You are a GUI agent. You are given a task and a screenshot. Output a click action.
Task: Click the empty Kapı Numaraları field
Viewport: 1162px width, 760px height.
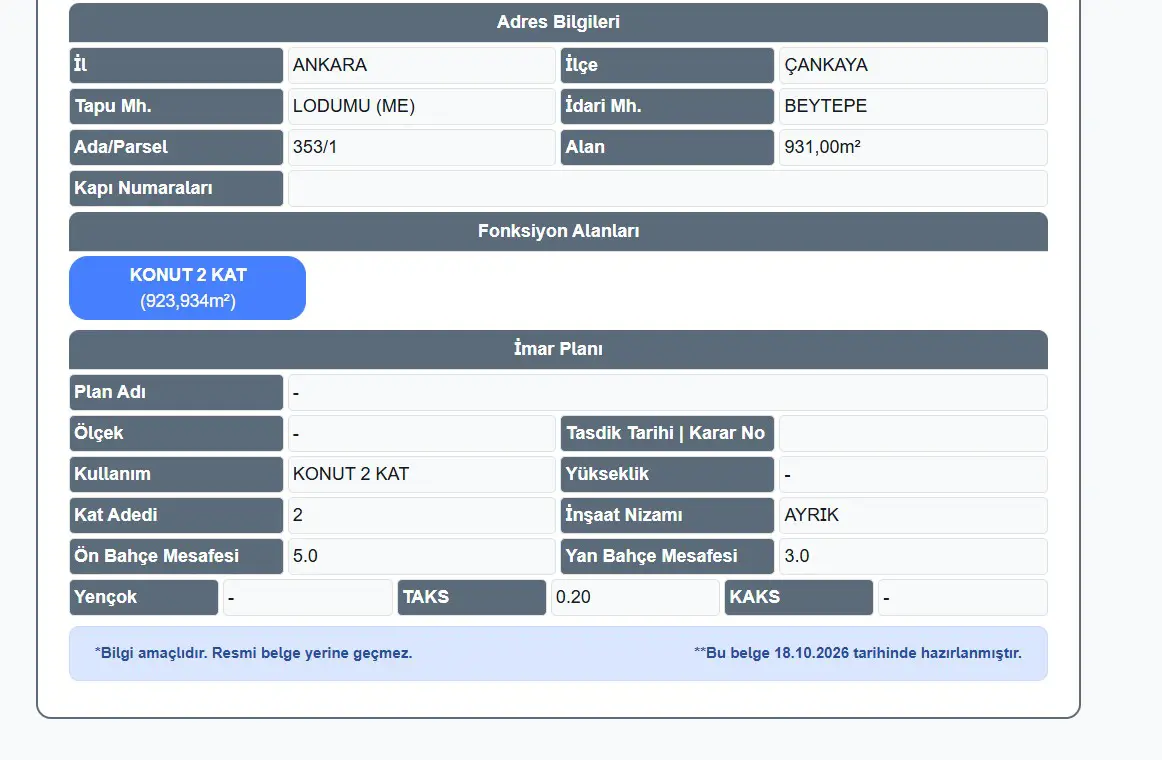[668, 188]
